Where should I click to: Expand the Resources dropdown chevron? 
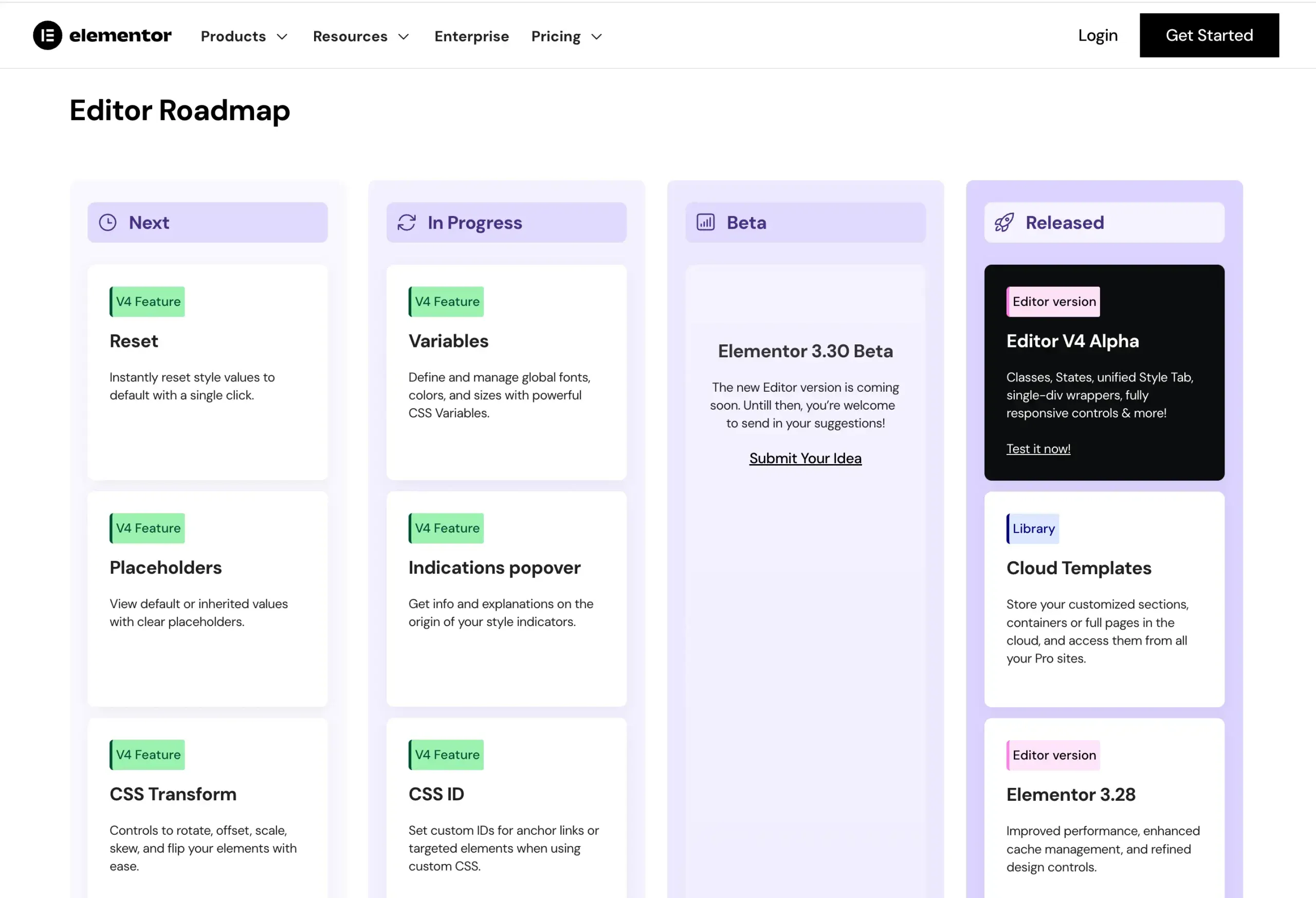(404, 37)
